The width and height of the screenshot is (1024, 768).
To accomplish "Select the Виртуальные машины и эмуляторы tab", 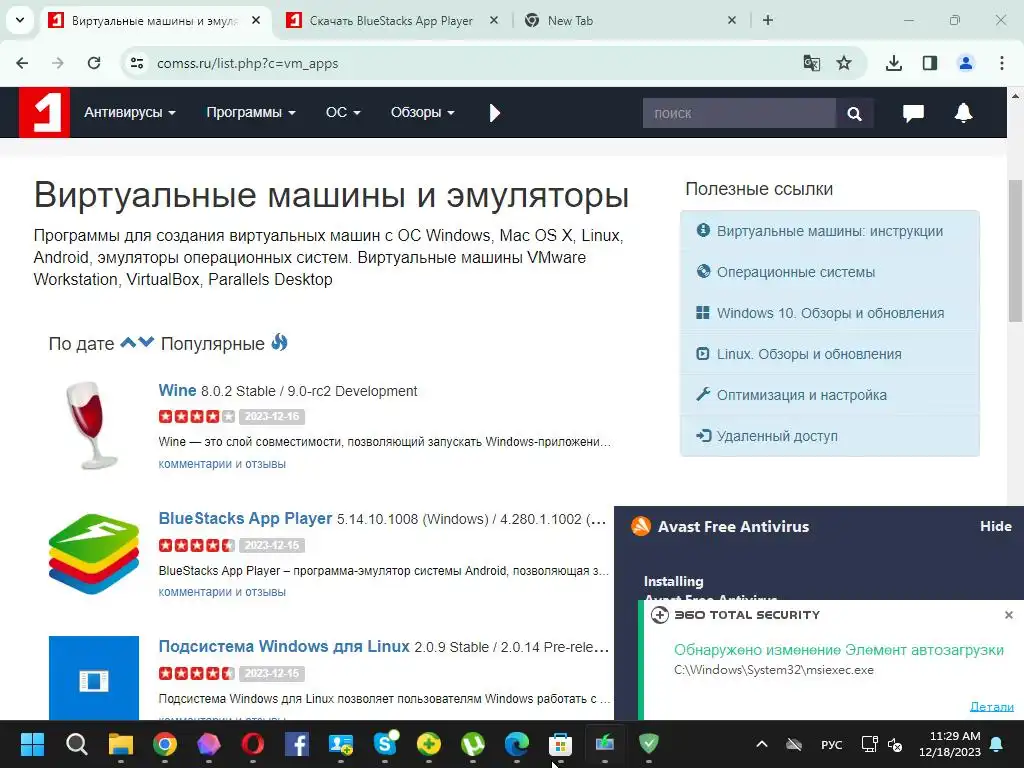I will [154, 21].
